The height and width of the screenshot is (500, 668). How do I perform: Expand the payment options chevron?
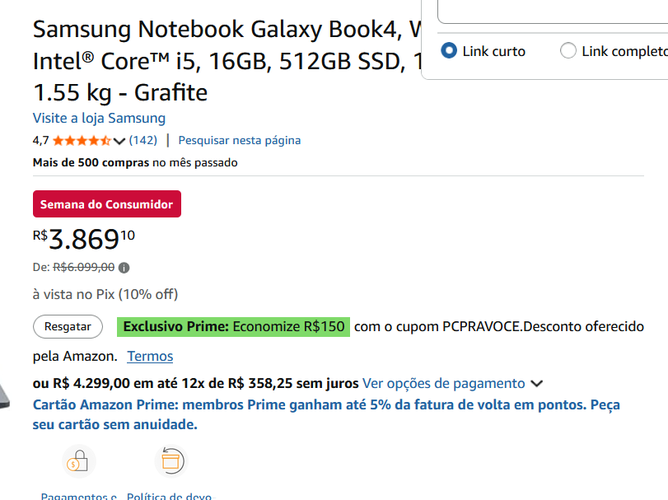click(x=537, y=384)
